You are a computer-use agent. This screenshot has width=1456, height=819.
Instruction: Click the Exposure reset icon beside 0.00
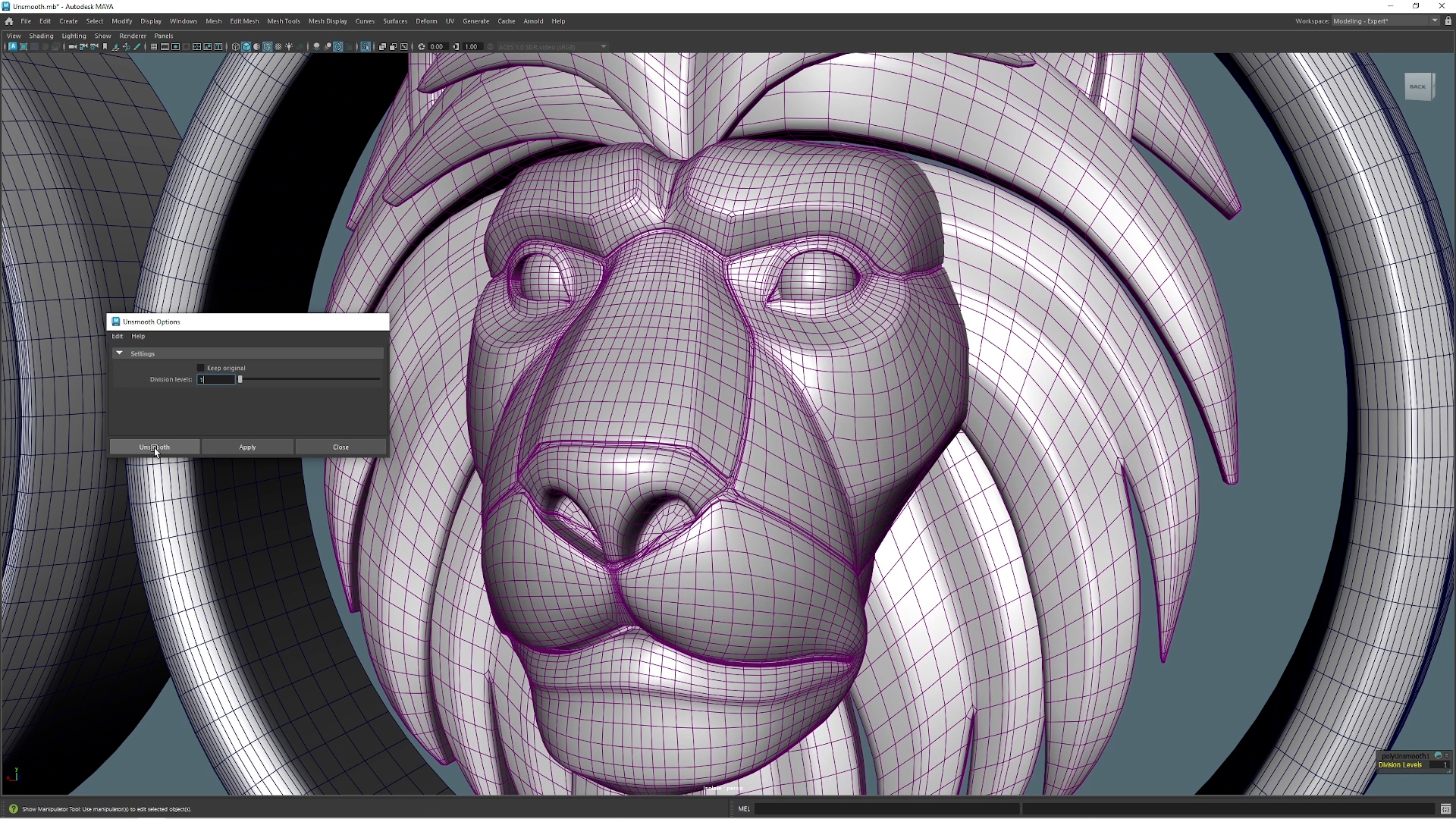point(422,47)
